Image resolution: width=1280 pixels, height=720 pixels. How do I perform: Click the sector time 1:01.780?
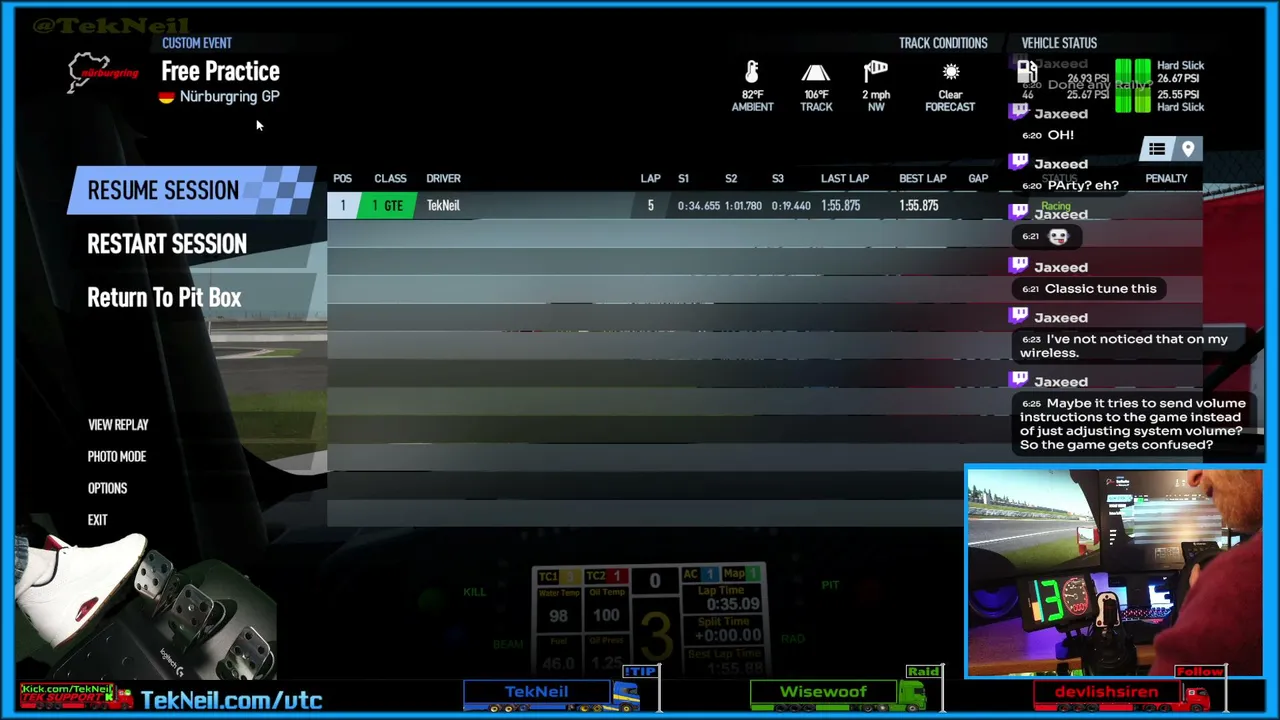pyautogui.click(x=741, y=206)
